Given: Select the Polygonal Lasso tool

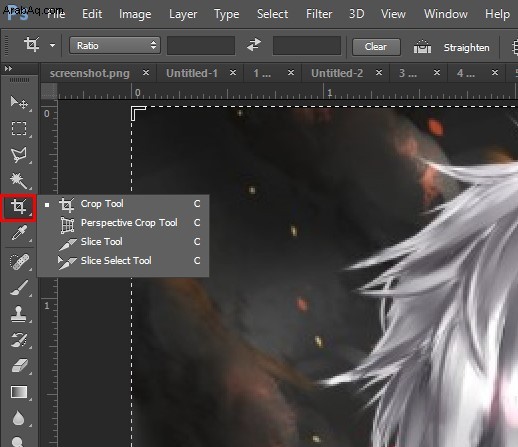Looking at the screenshot, I should click(19, 155).
